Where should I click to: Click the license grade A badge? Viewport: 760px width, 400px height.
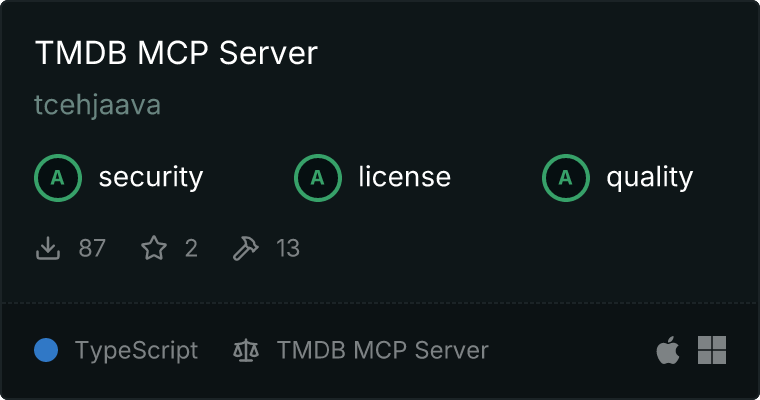[317, 177]
